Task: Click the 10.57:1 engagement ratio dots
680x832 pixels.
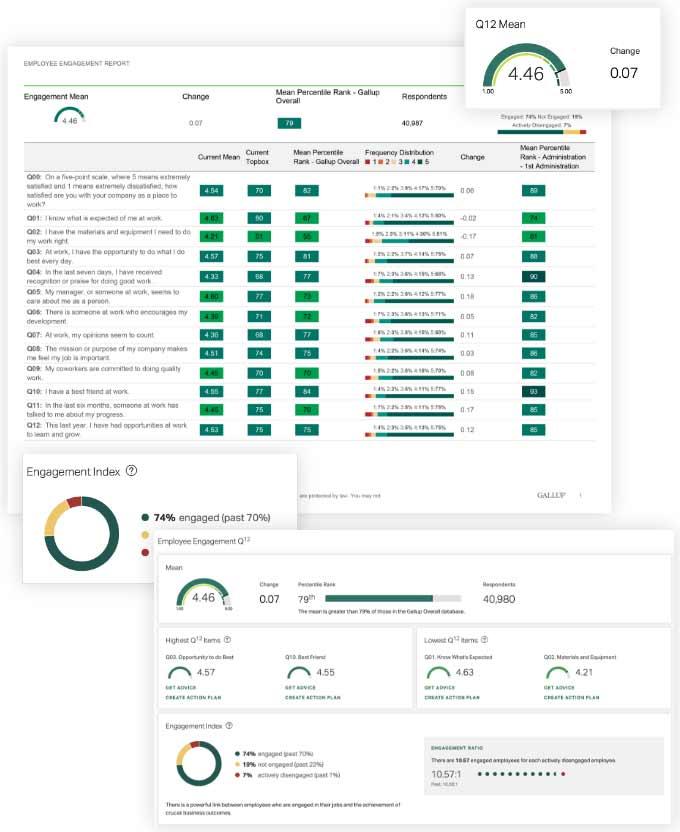Action: pyautogui.click(x=521, y=774)
